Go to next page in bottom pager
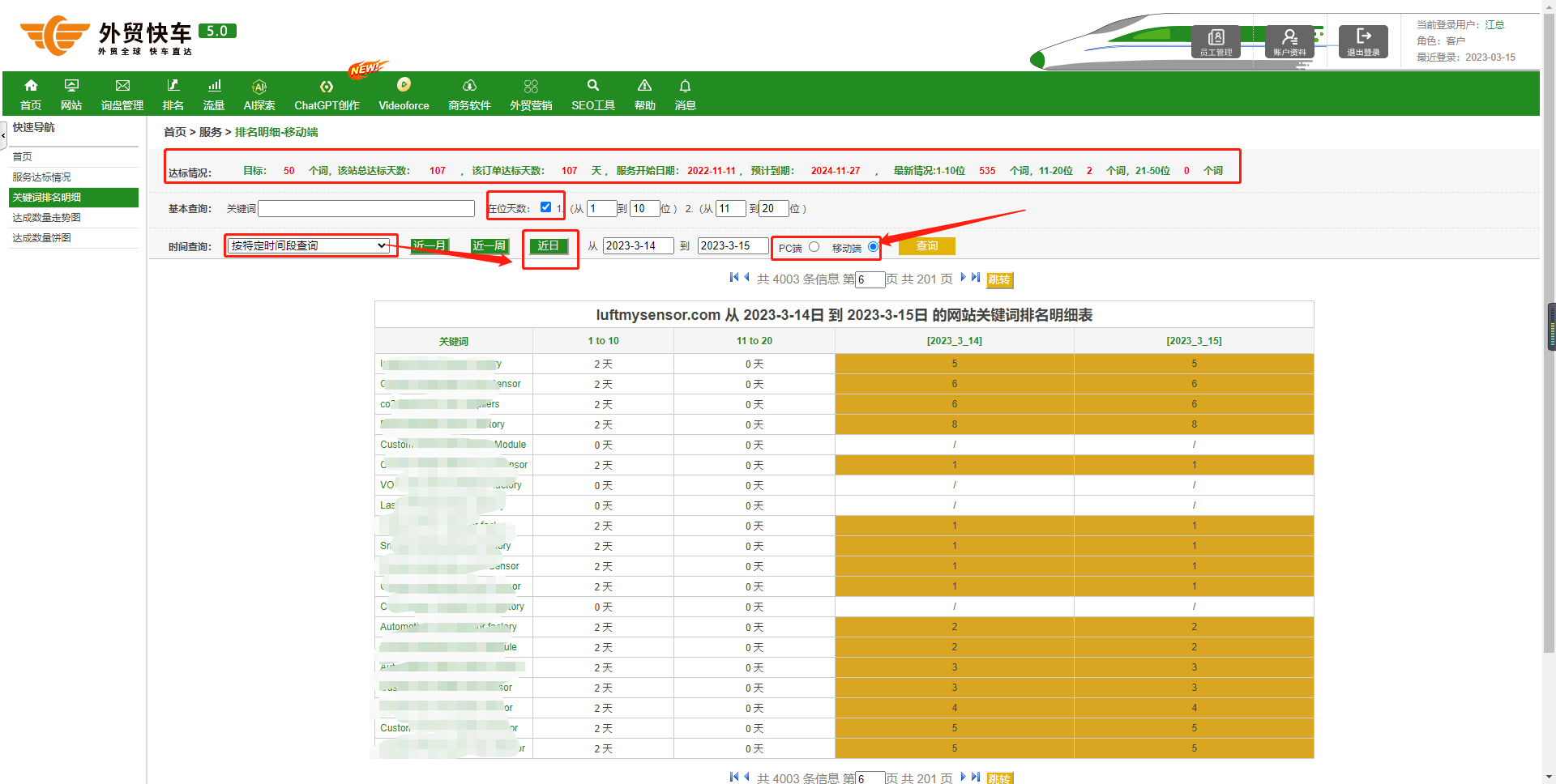Screen dimensions: 1556x784 coord(963,777)
